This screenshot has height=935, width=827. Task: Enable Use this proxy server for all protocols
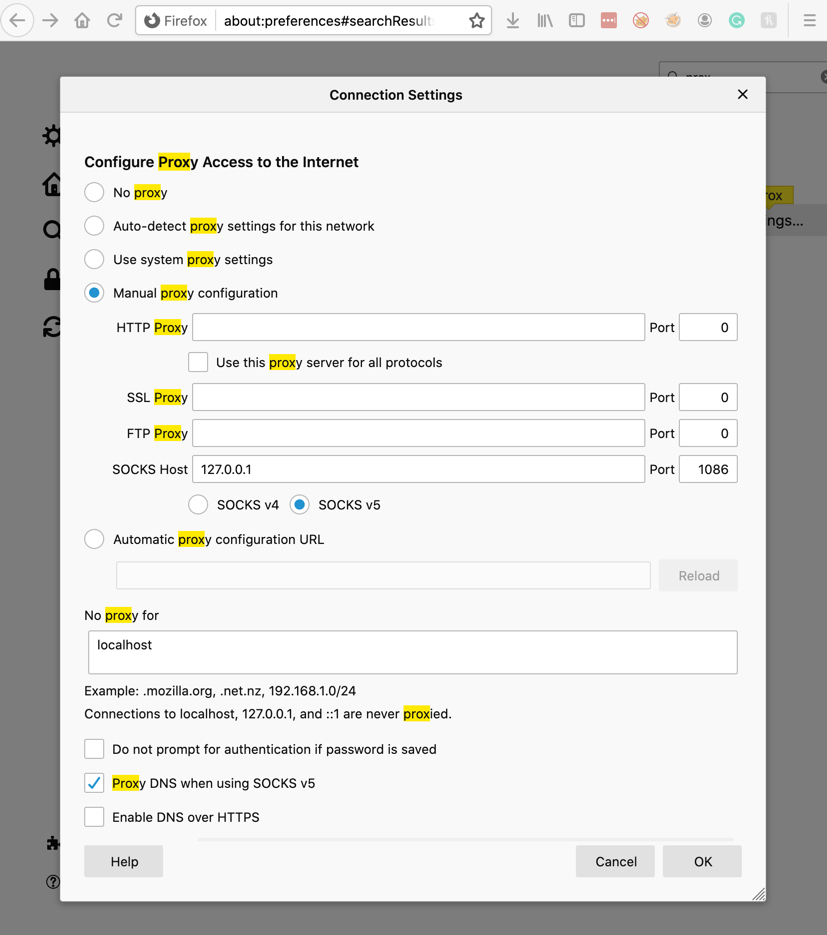pyautogui.click(x=198, y=362)
